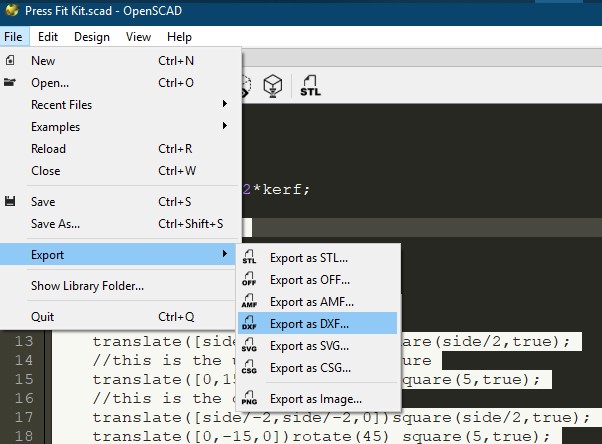Screen dimensions: 602x444
Task: Click the OFF file icon in Export submenu
Action: [249, 279]
